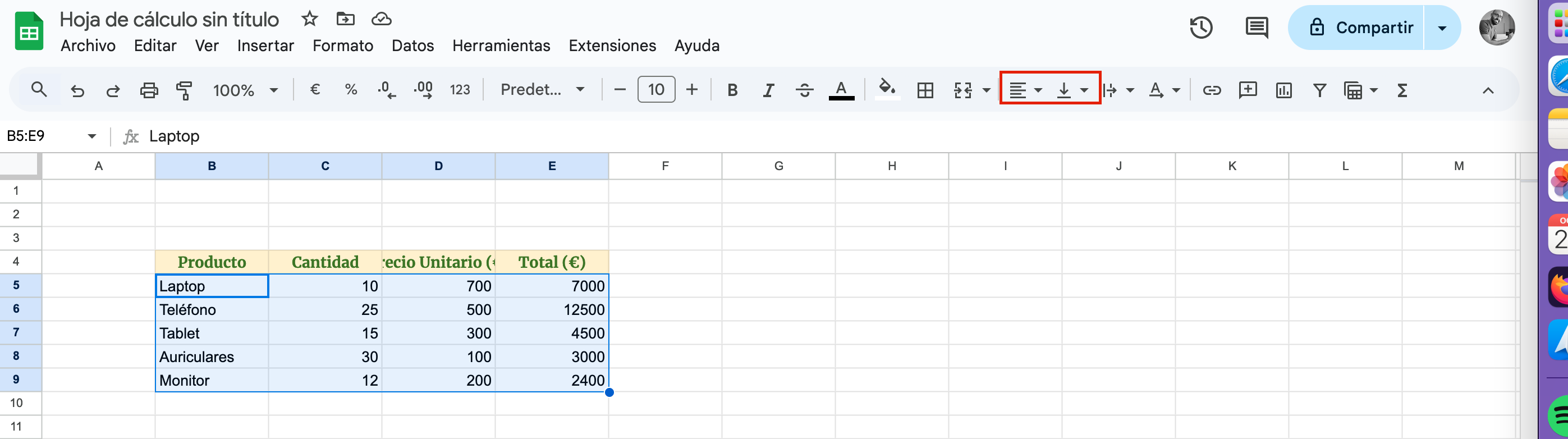Open the Archivo menu
Image resolution: width=1568 pixels, height=439 pixels.
pos(88,45)
